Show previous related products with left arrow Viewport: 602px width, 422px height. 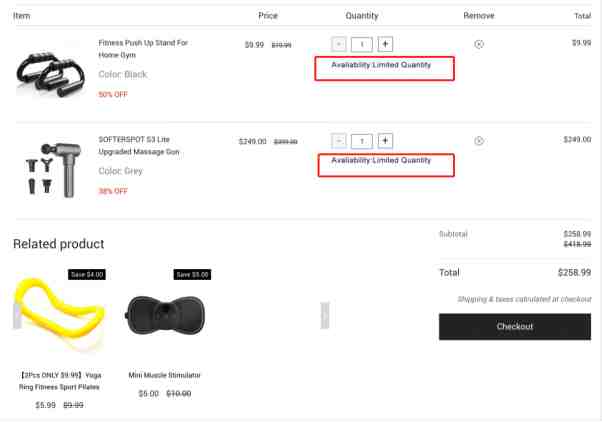17,316
